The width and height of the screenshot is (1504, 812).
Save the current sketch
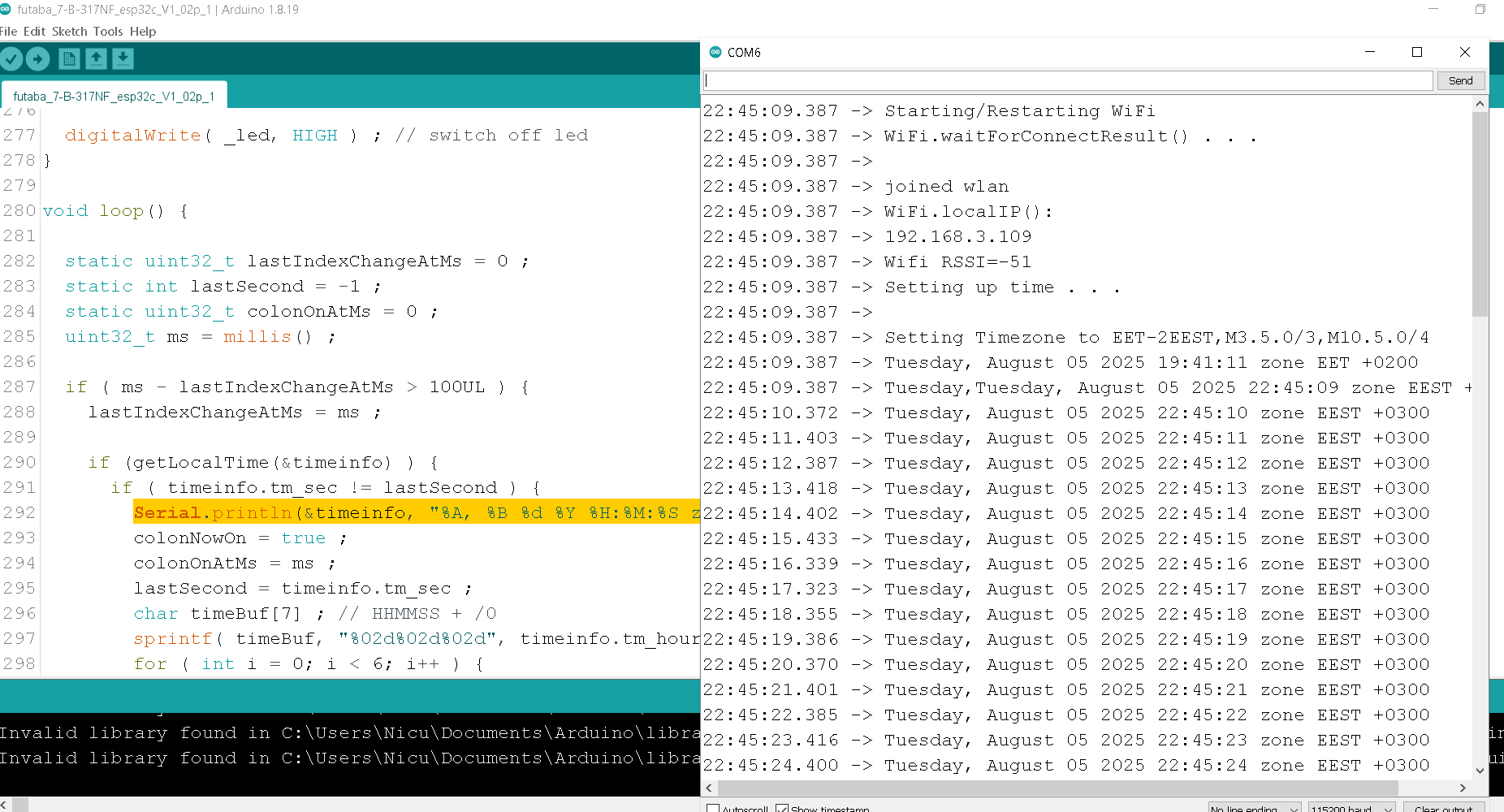123,58
